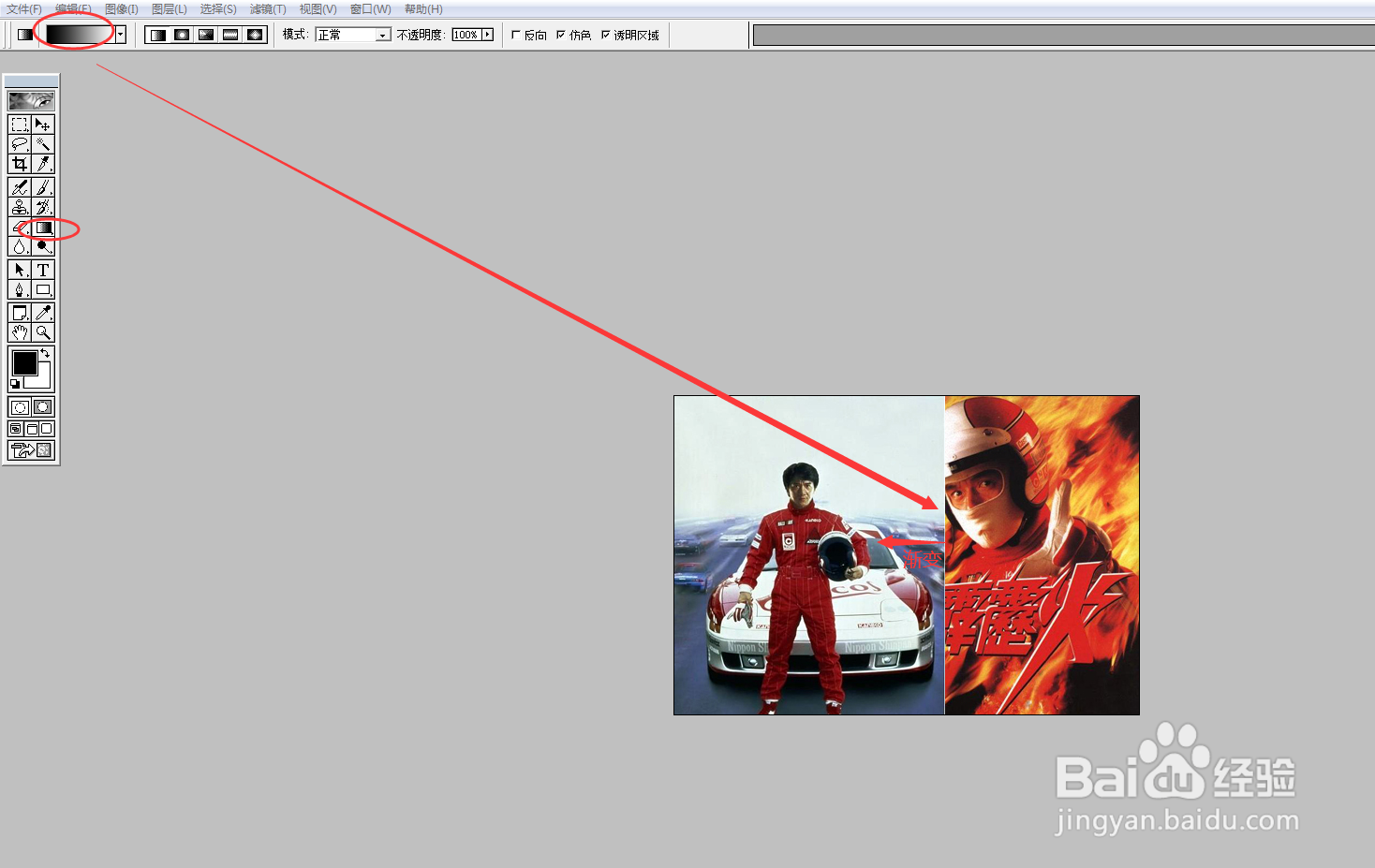Select the History Brush tool
This screenshot has height=868, width=1375.
point(43,208)
